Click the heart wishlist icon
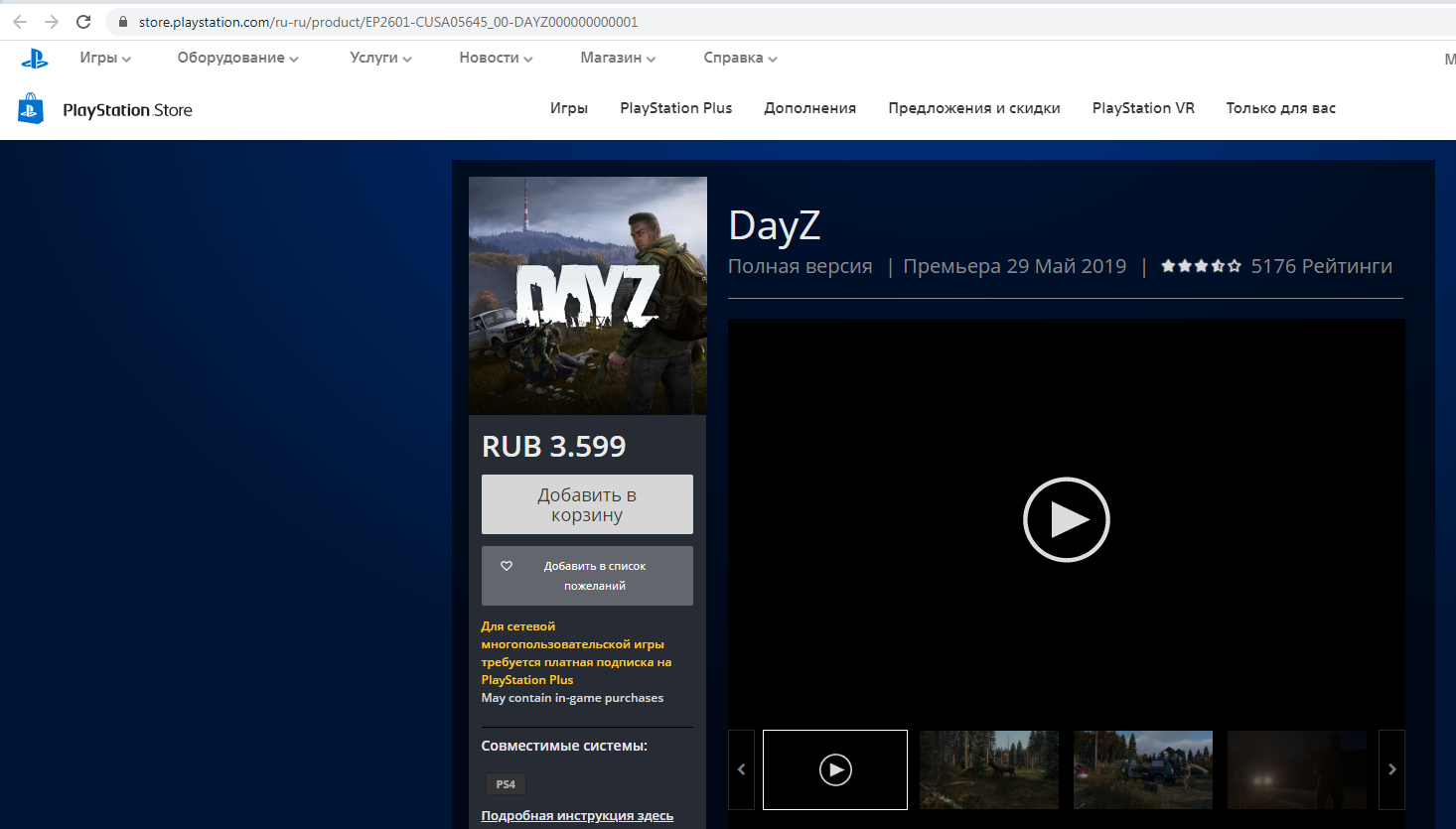This screenshot has width=1456, height=829. [507, 566]
